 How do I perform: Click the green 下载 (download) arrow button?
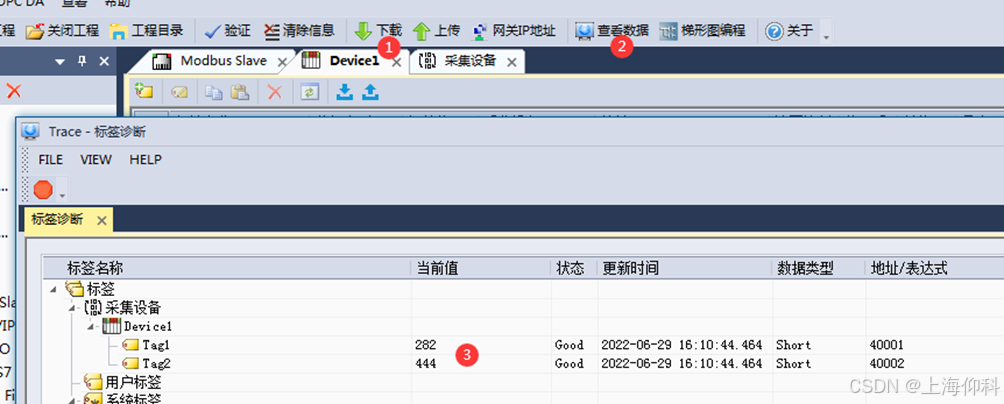coord(363,31)
